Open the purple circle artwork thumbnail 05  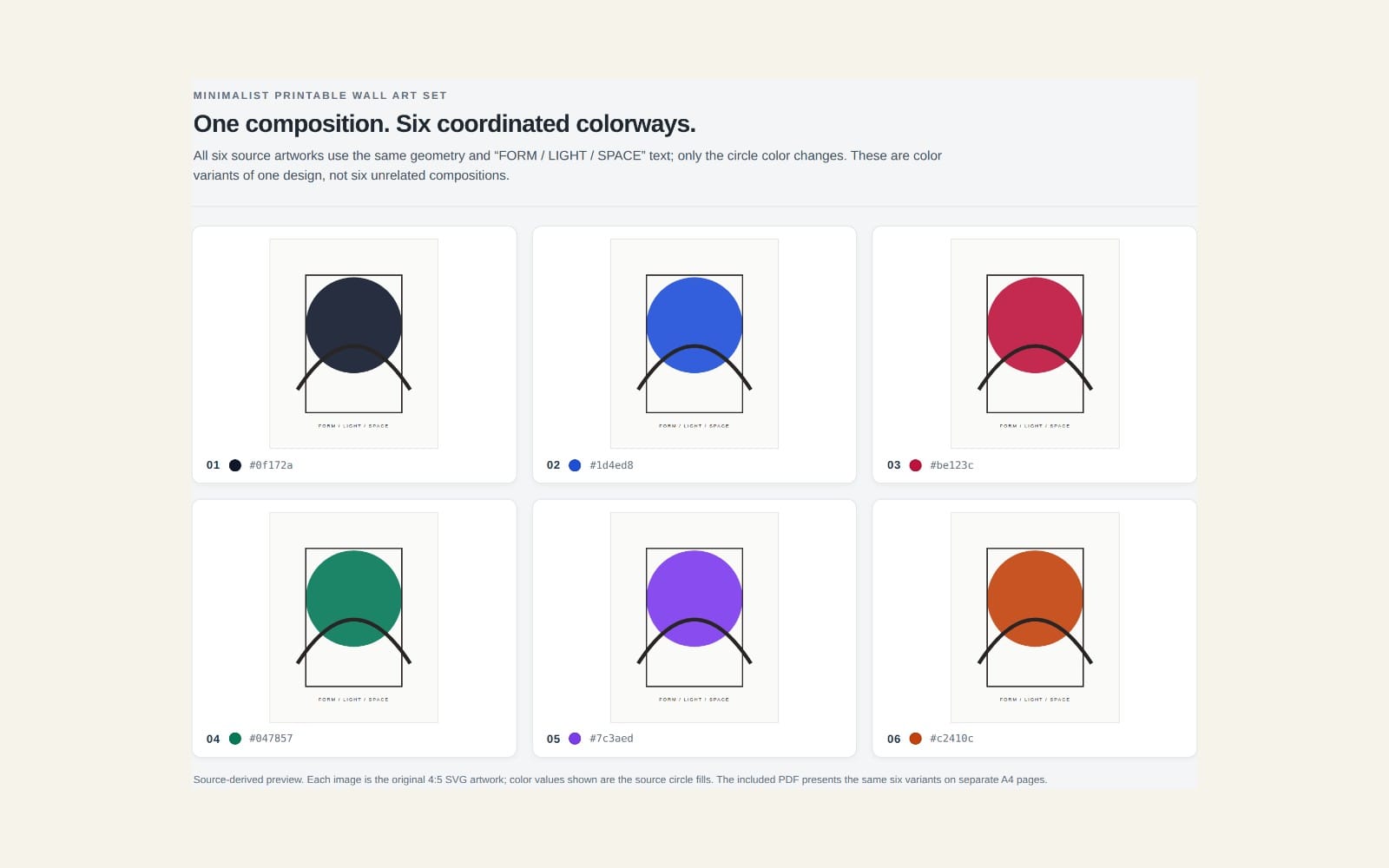tap(694, 617)
